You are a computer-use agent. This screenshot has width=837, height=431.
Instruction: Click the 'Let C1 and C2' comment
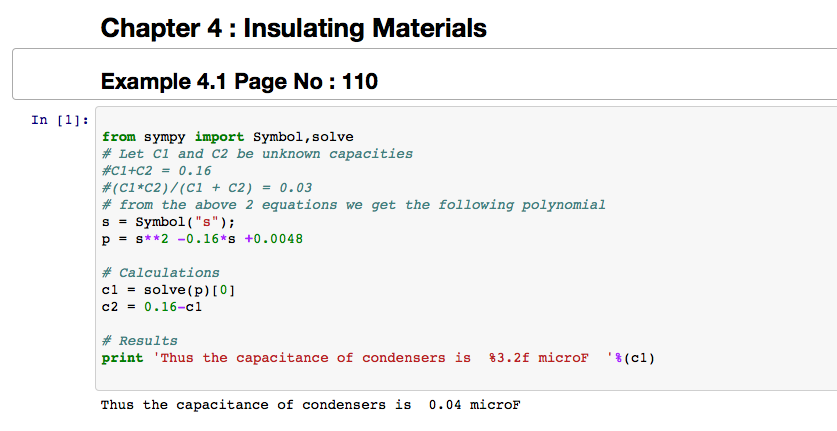pos(257,154)
